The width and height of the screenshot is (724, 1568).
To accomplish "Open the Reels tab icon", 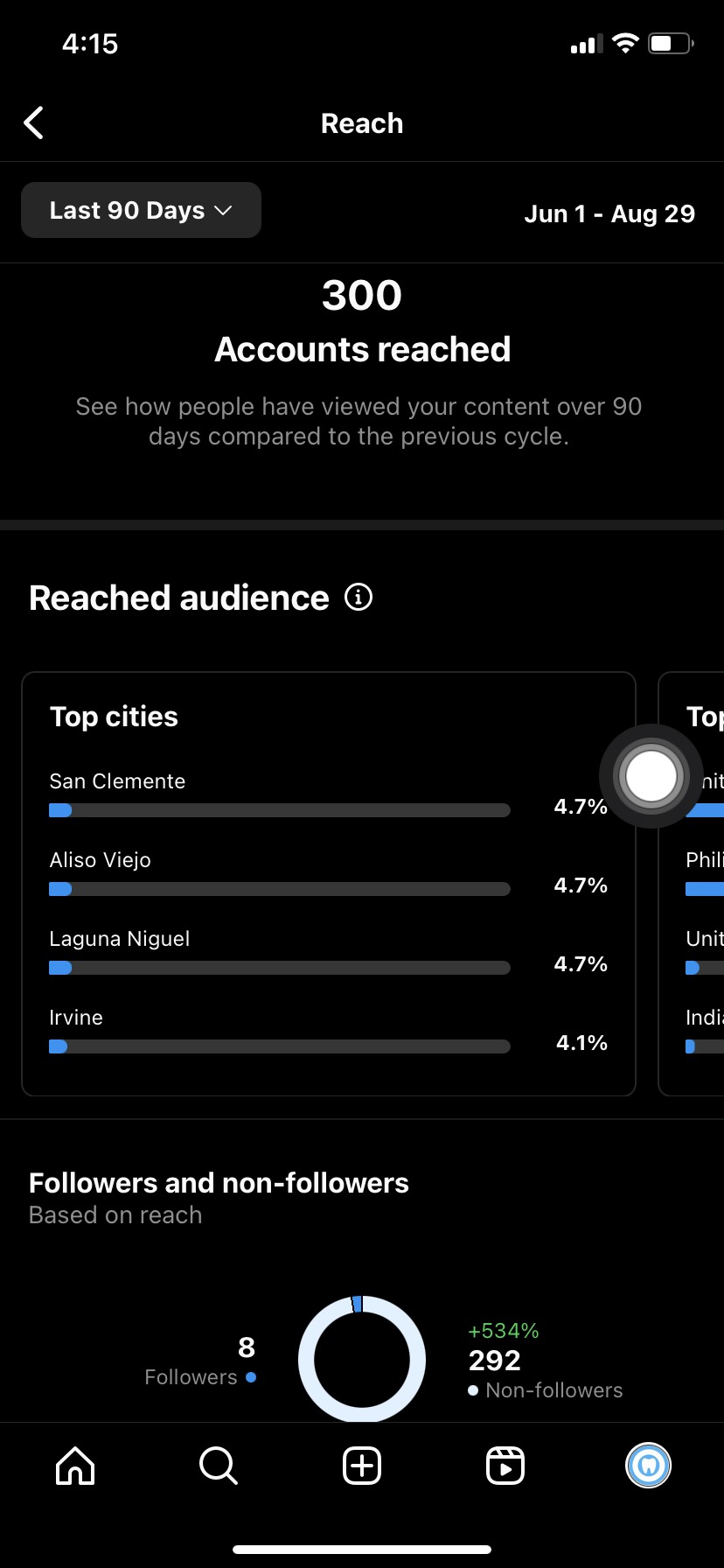I will 505,1465.
